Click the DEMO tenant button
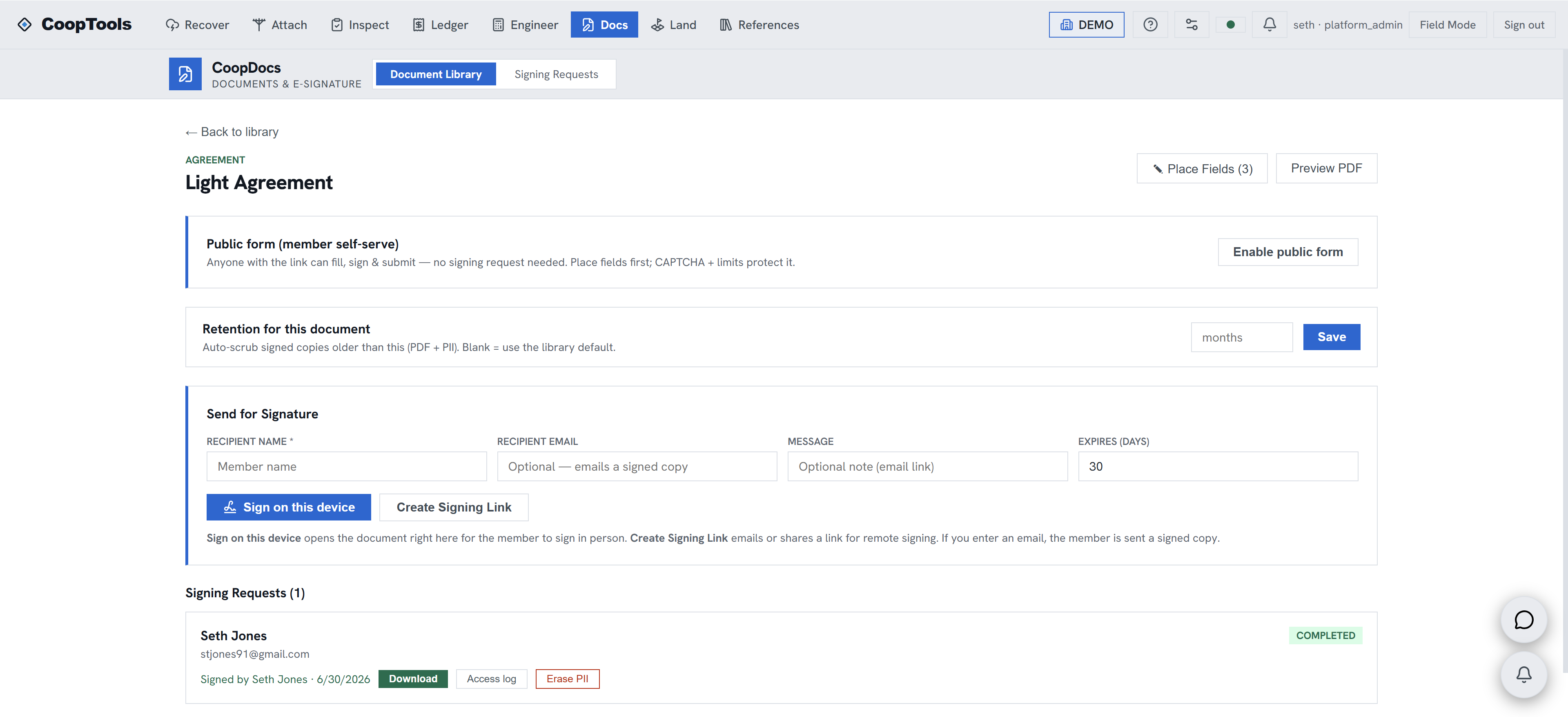 [1087, 25]
